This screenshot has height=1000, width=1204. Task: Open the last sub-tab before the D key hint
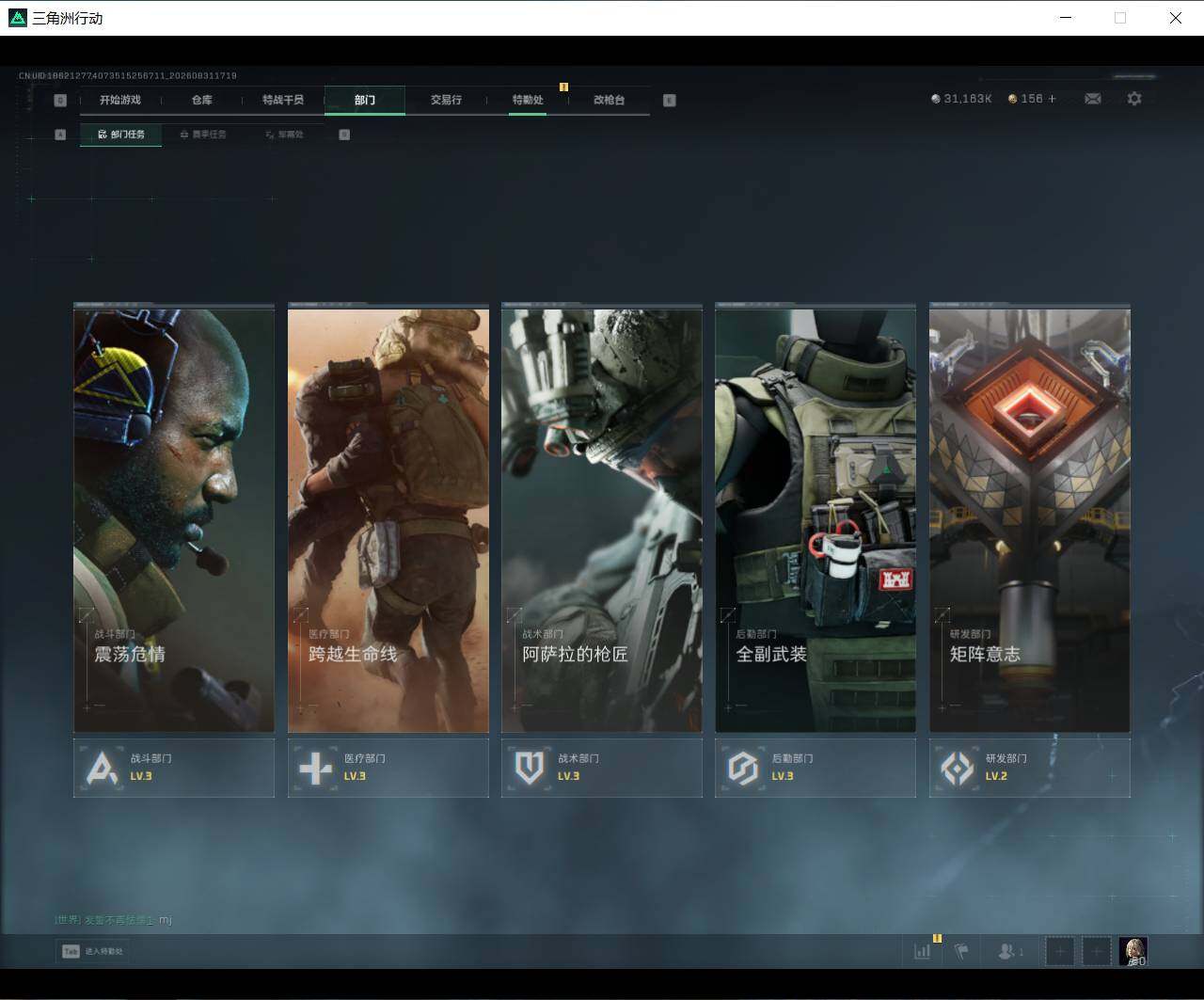[284, 135]
